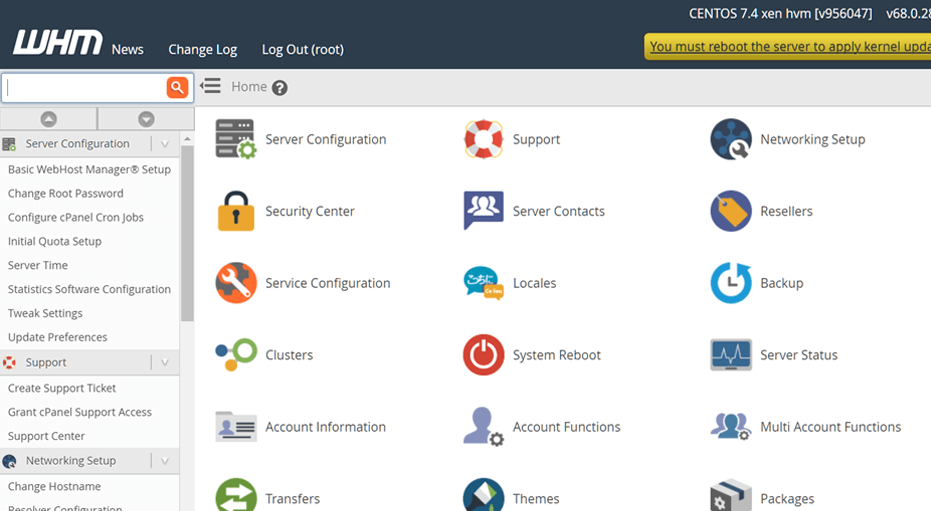Select the Backup clock icon
The height and width of the screenshot is (511, 931).
pos(731,283)
